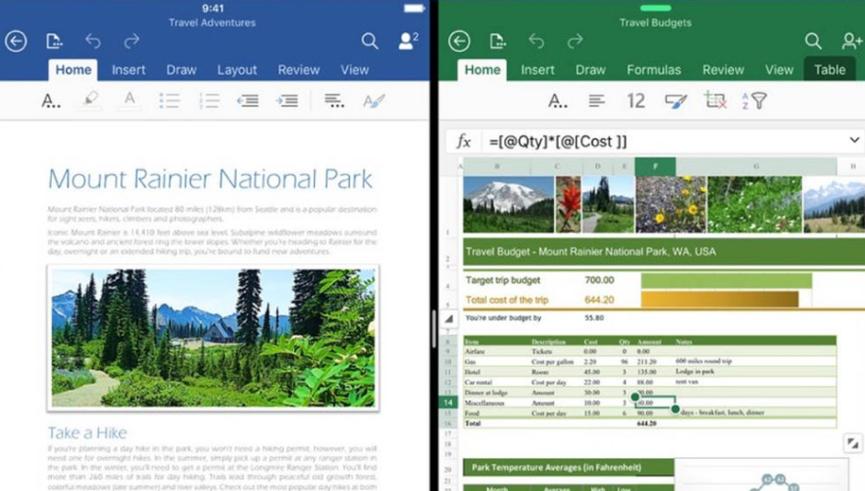Screen dimensions: 865x491
Task: Switch to the Layout tab in Word
Action: pyautogui.click(x=237, y=70)
